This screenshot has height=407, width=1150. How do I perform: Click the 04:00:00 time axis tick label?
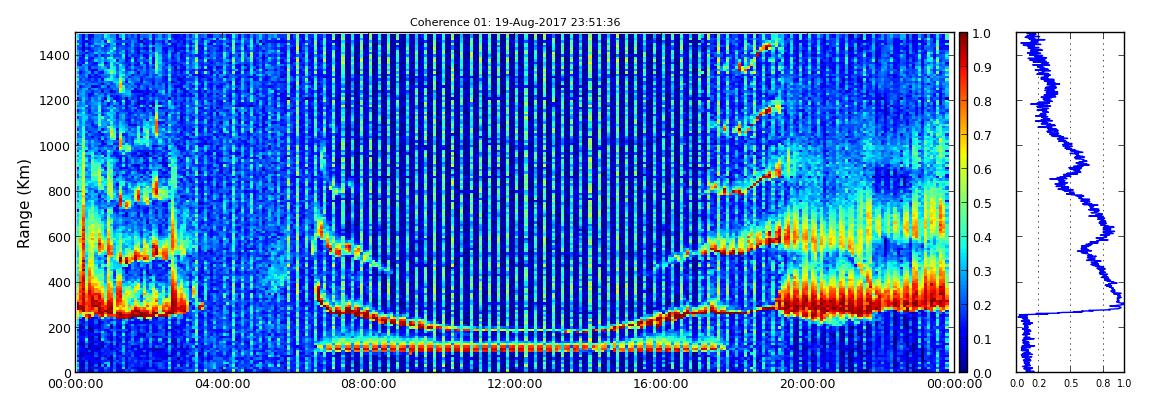click(221, 384)
